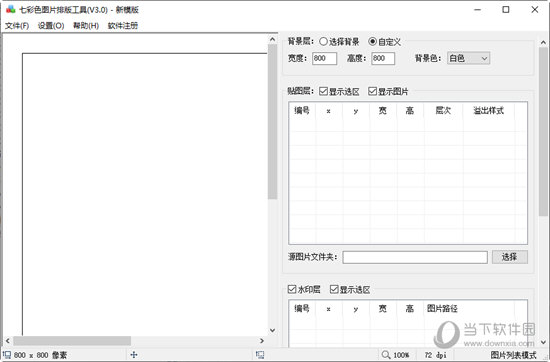Click the 选择 button for source folder
The image size is (550, 362).
[510, 257]
